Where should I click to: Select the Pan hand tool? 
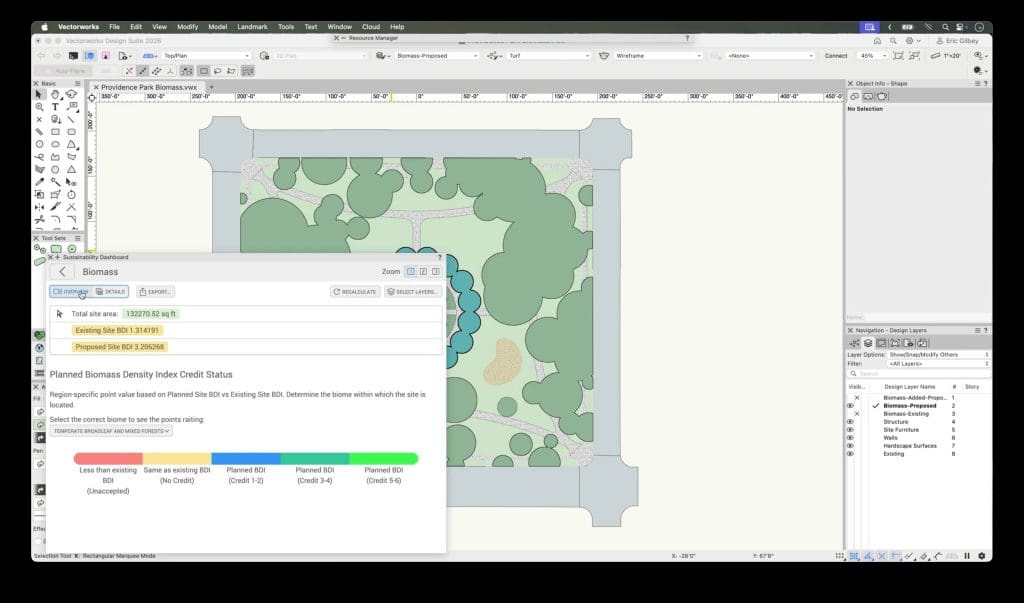point(55,95)
